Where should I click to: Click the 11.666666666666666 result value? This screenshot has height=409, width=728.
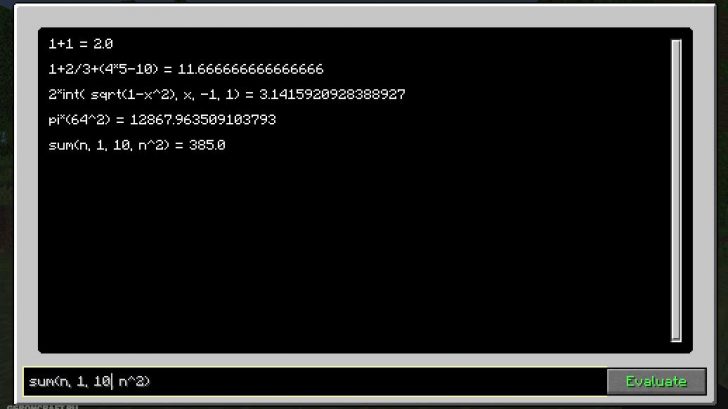251,69
